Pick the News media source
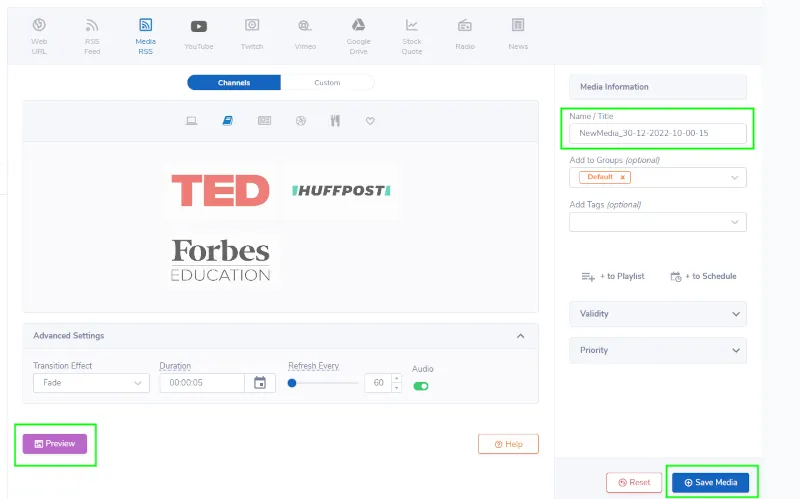This screenshot has width=800, height=499. tap(518, 35)
